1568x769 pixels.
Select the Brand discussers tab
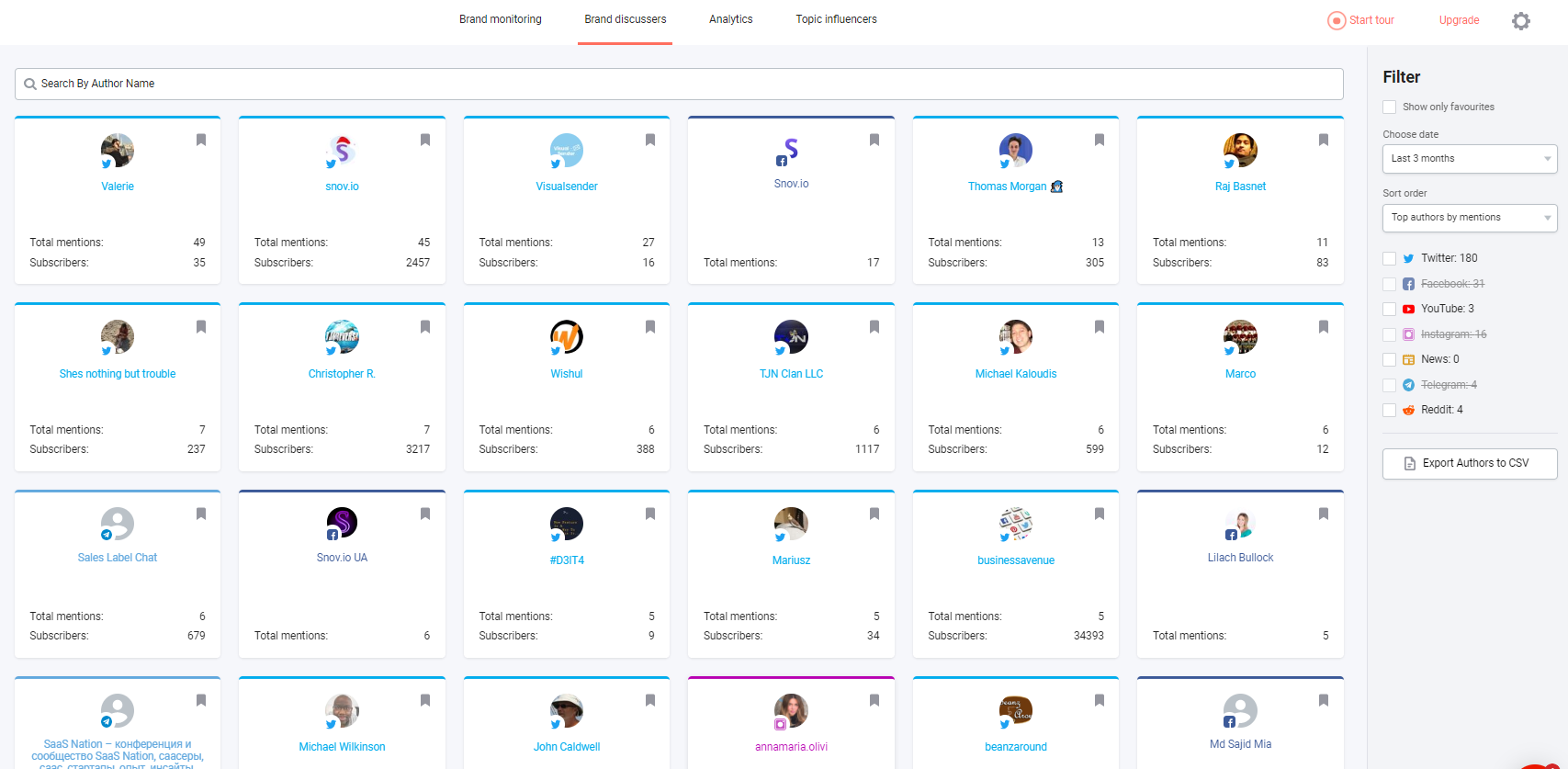coord(626,19)
